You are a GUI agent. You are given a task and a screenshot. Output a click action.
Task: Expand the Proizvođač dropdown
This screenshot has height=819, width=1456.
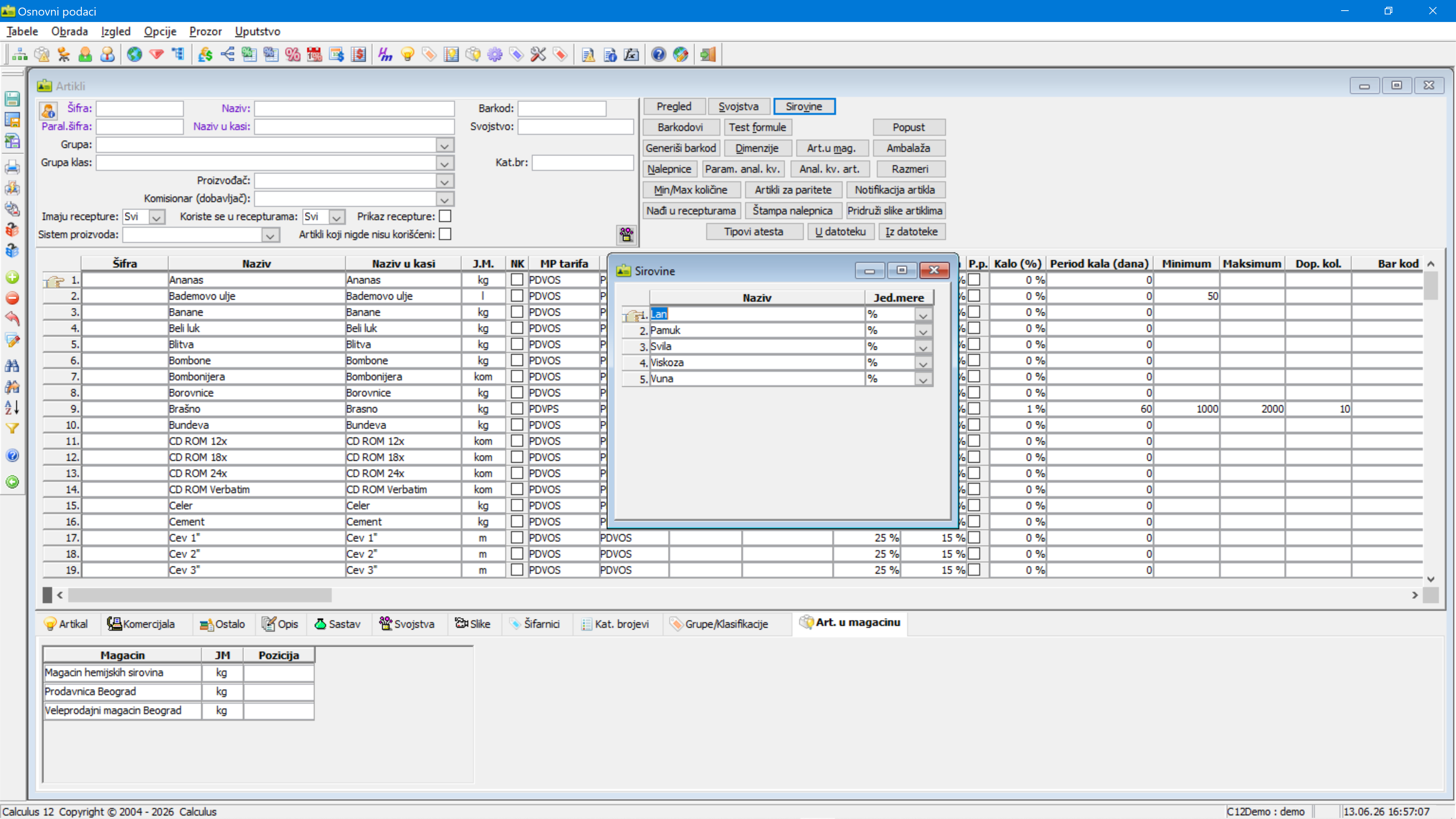(x=444, y=182)
